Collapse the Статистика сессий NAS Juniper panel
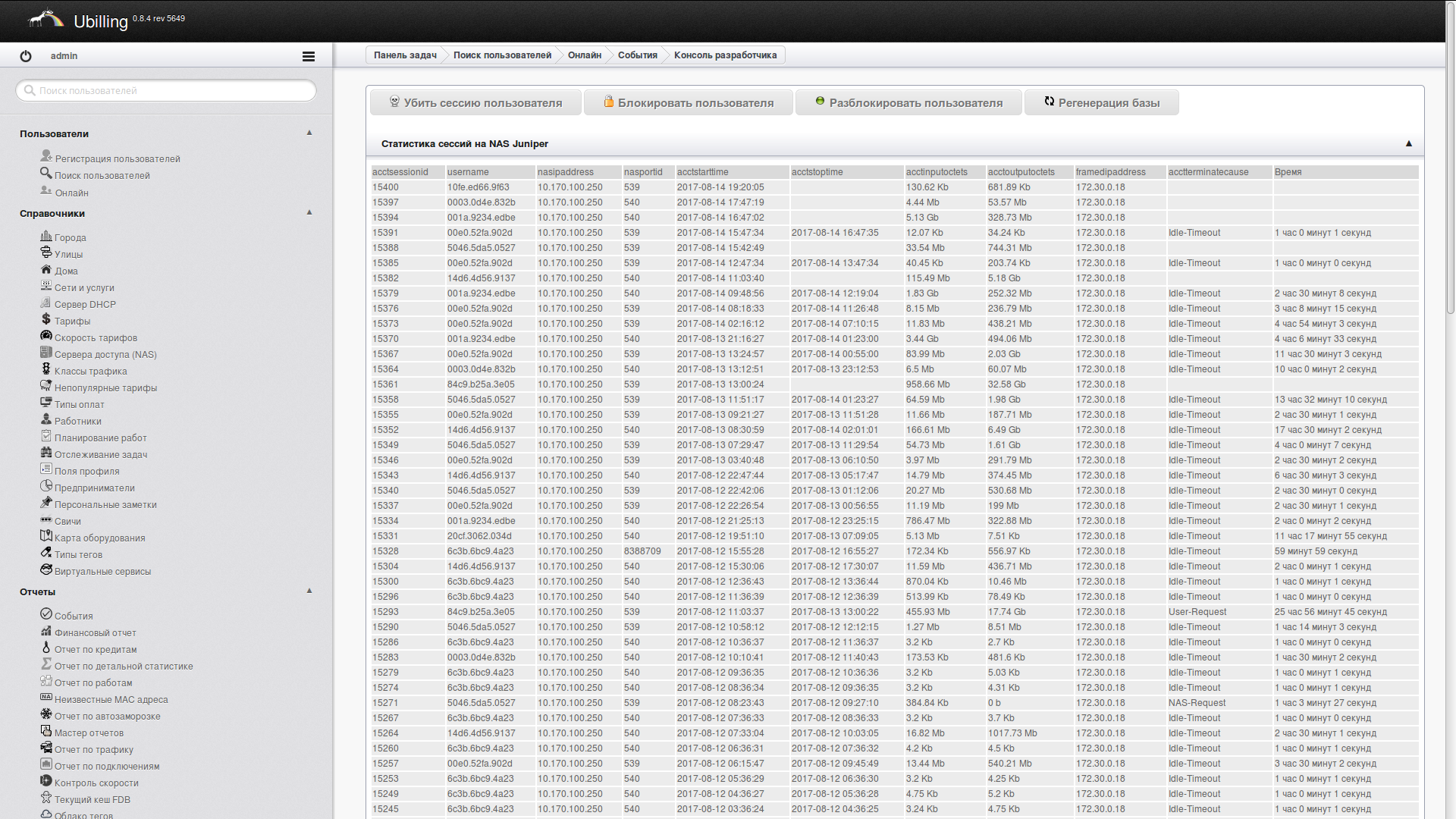The height and width of the screenshot is (819, 1456). coord(1408,143)
